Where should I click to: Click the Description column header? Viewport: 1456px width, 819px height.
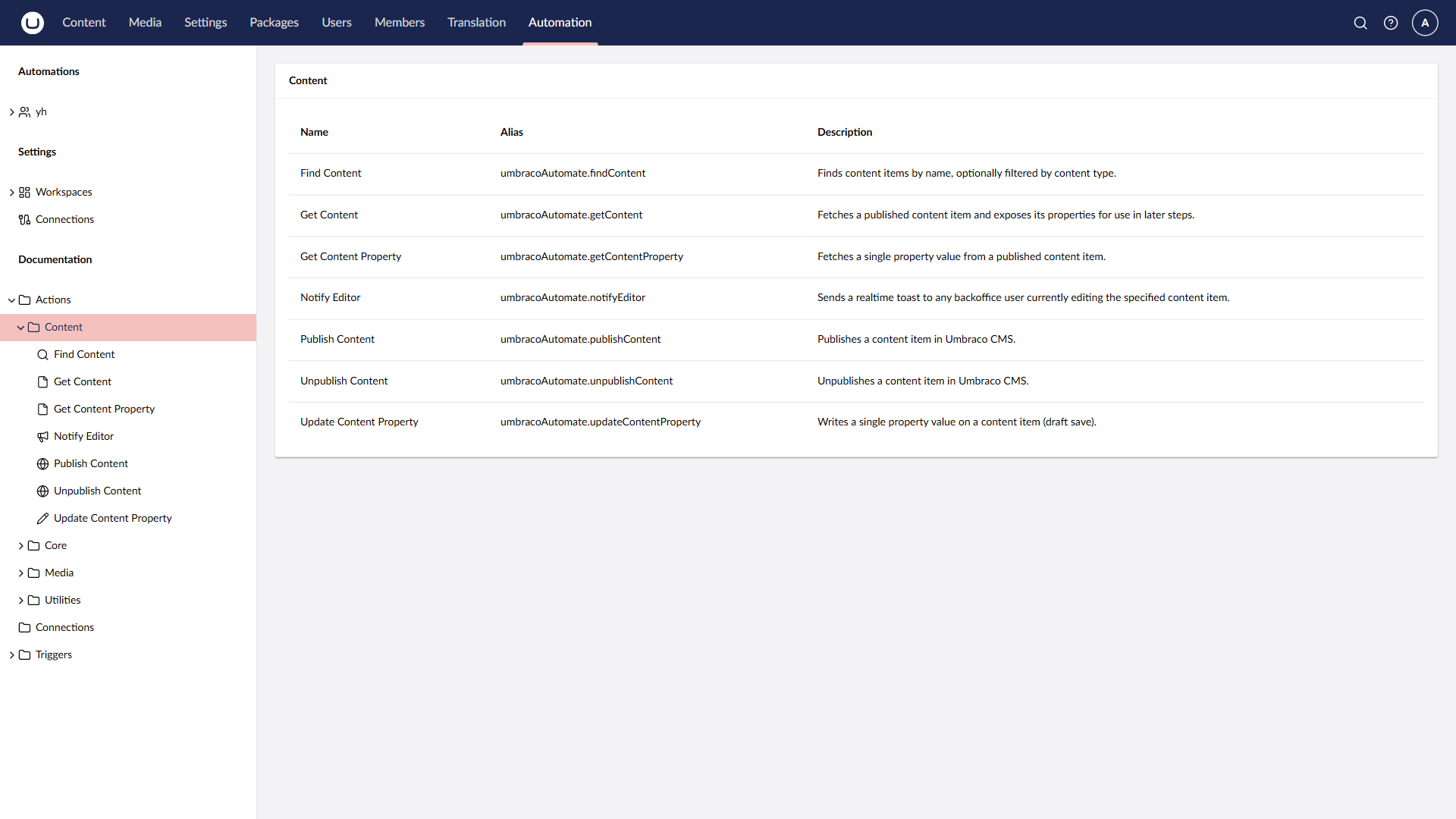point(845,133)
